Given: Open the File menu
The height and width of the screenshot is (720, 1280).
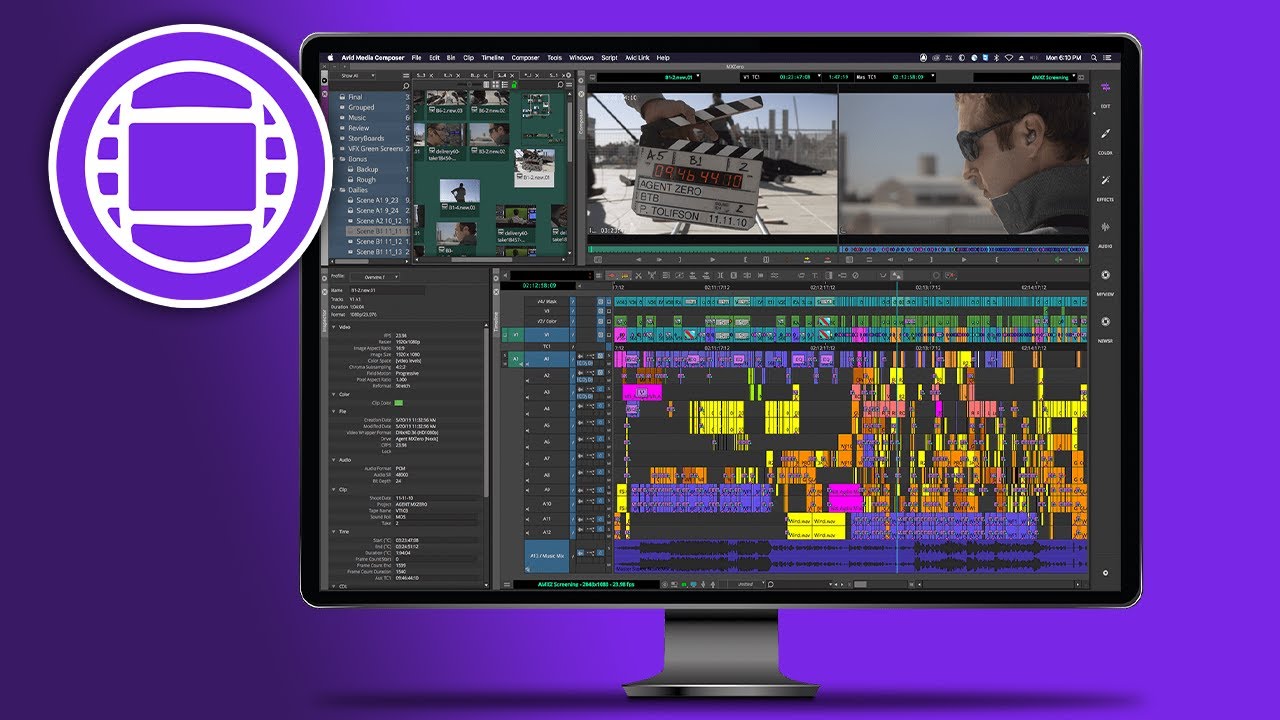Looking at the screenshot, I should (416, 58).
